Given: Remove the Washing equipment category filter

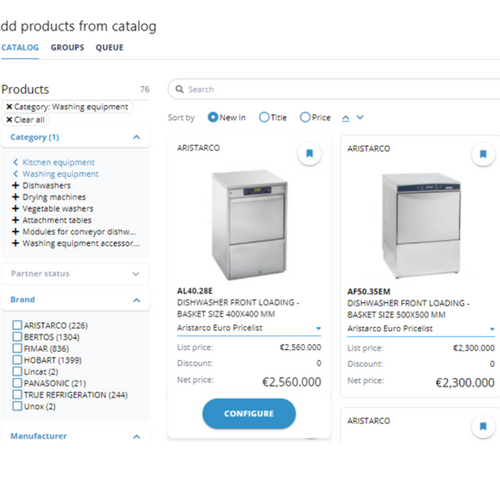Looking at the screenshot, I should pos(9,107).
